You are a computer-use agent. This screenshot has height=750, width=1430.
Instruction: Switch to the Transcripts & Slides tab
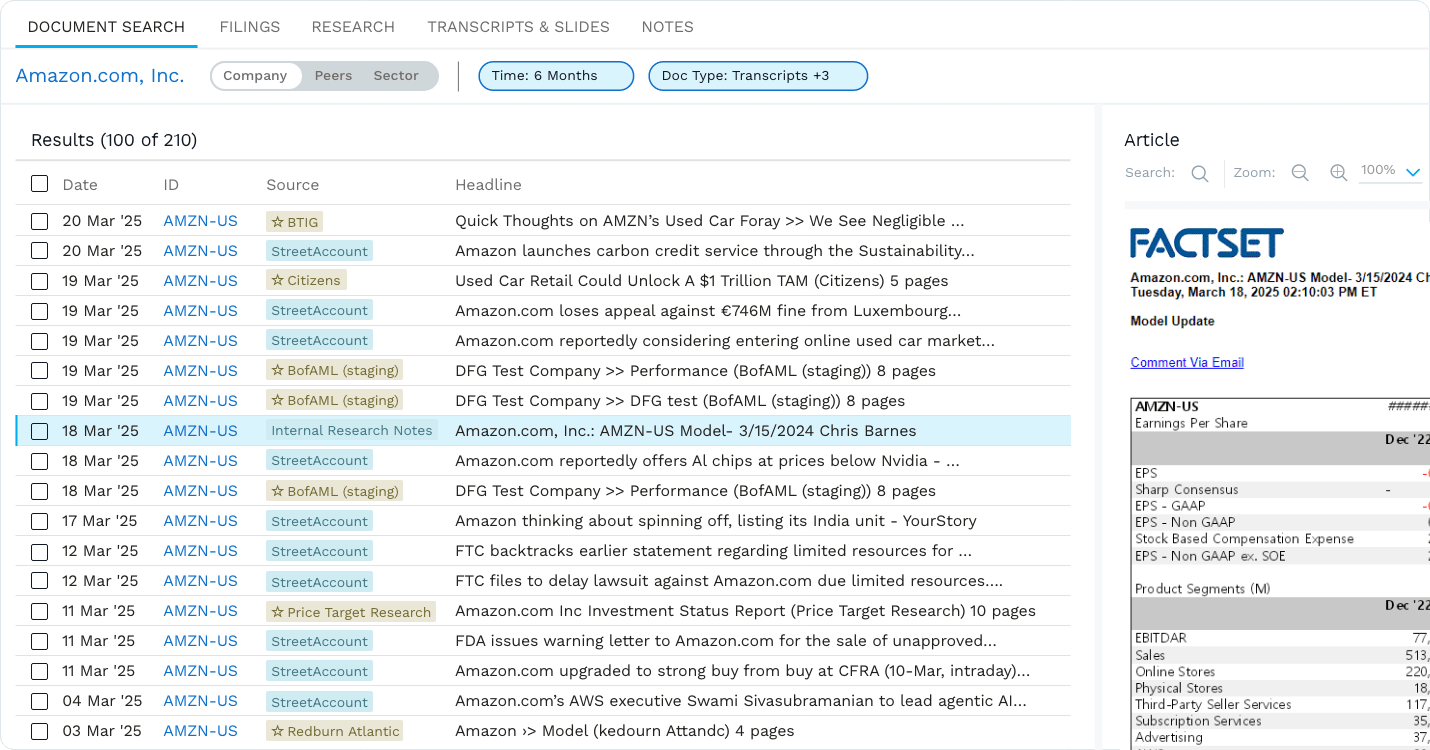(x=518, y=27)
